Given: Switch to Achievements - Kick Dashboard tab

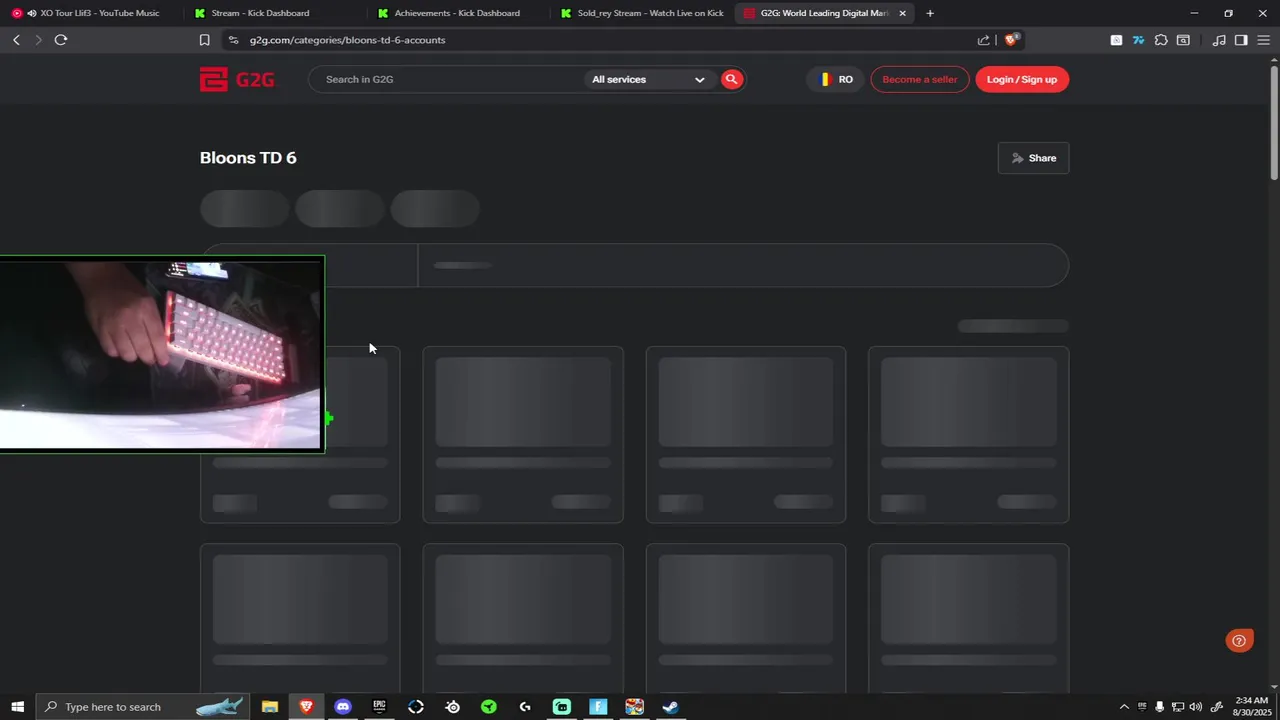Looking at the screenshot, I should [459, 13].
